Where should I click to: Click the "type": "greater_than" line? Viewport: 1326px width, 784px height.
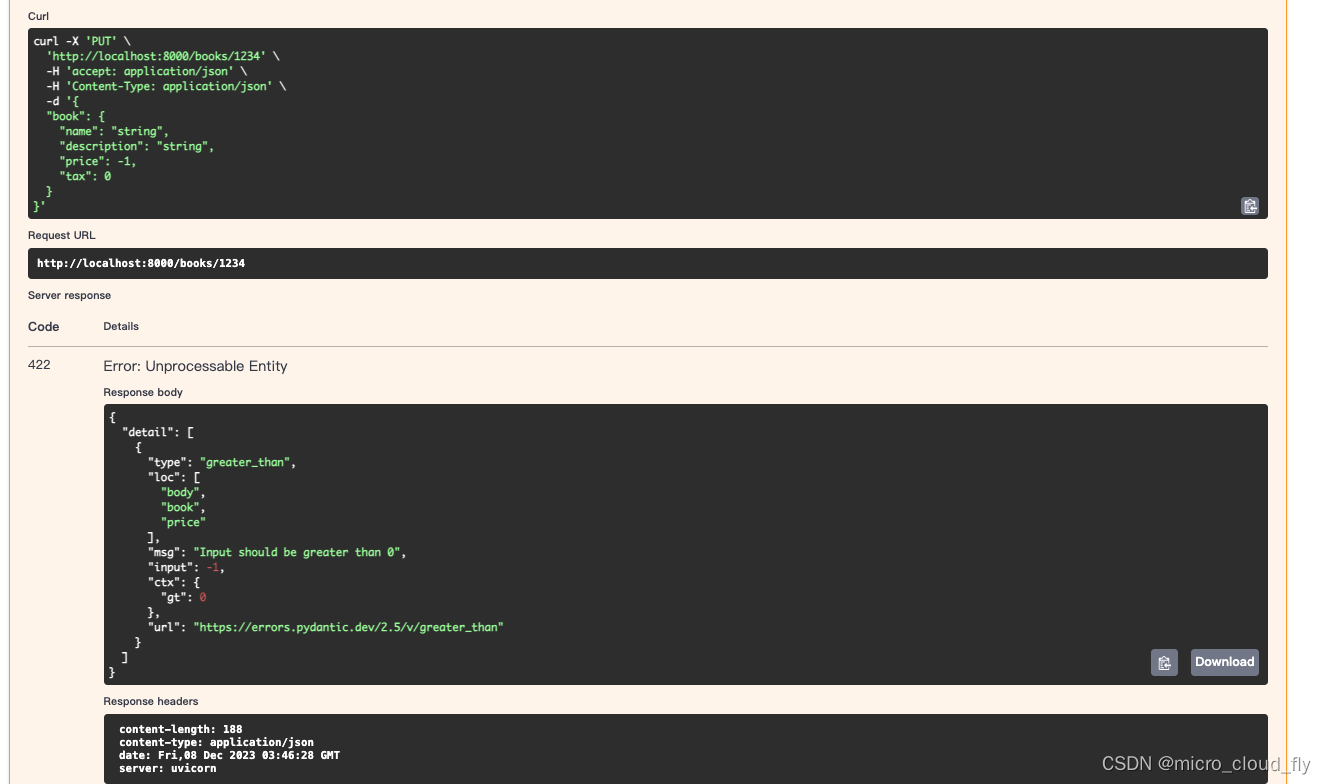222,462
